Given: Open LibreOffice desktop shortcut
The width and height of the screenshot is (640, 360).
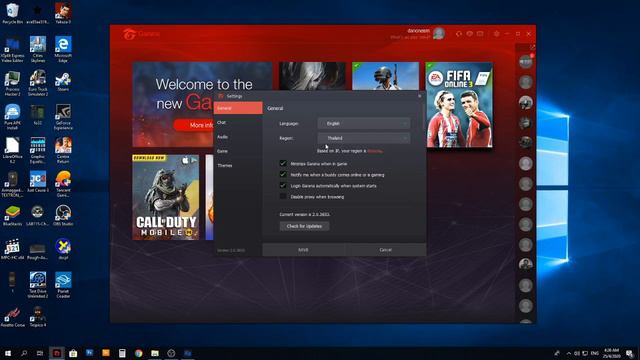Looking at the screenshot, I should pos(12,151).
